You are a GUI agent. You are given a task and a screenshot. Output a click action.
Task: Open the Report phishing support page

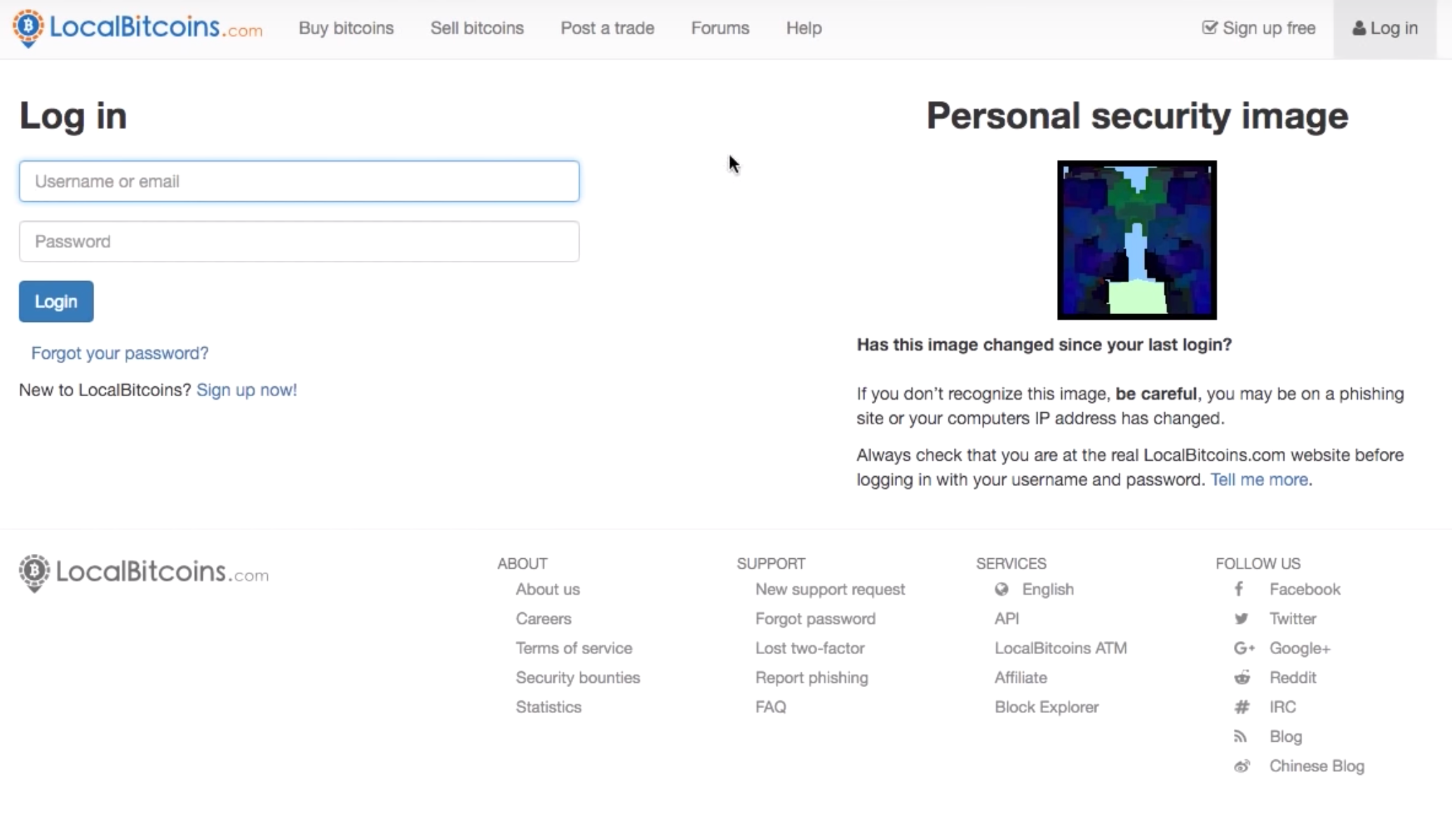pyautogui.click(x=811, y=677)
